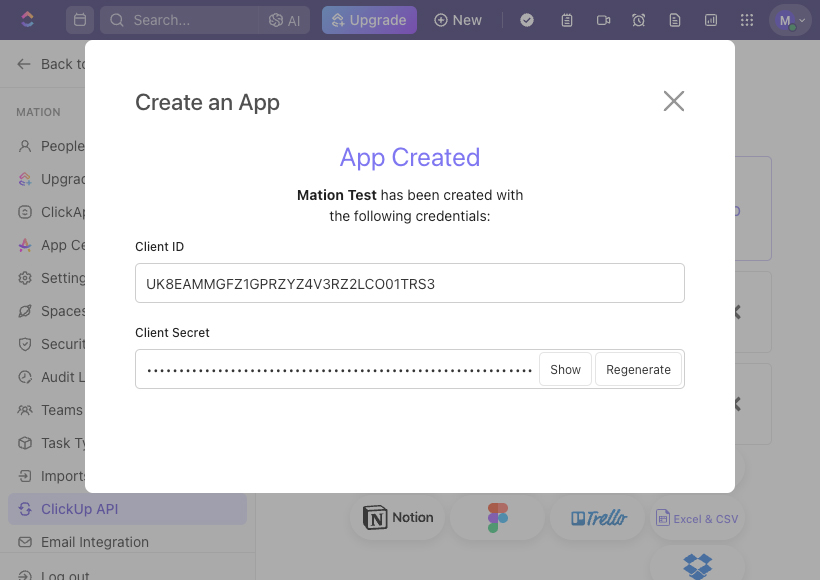Open Imports in sidebar

[x=51, y=475]
